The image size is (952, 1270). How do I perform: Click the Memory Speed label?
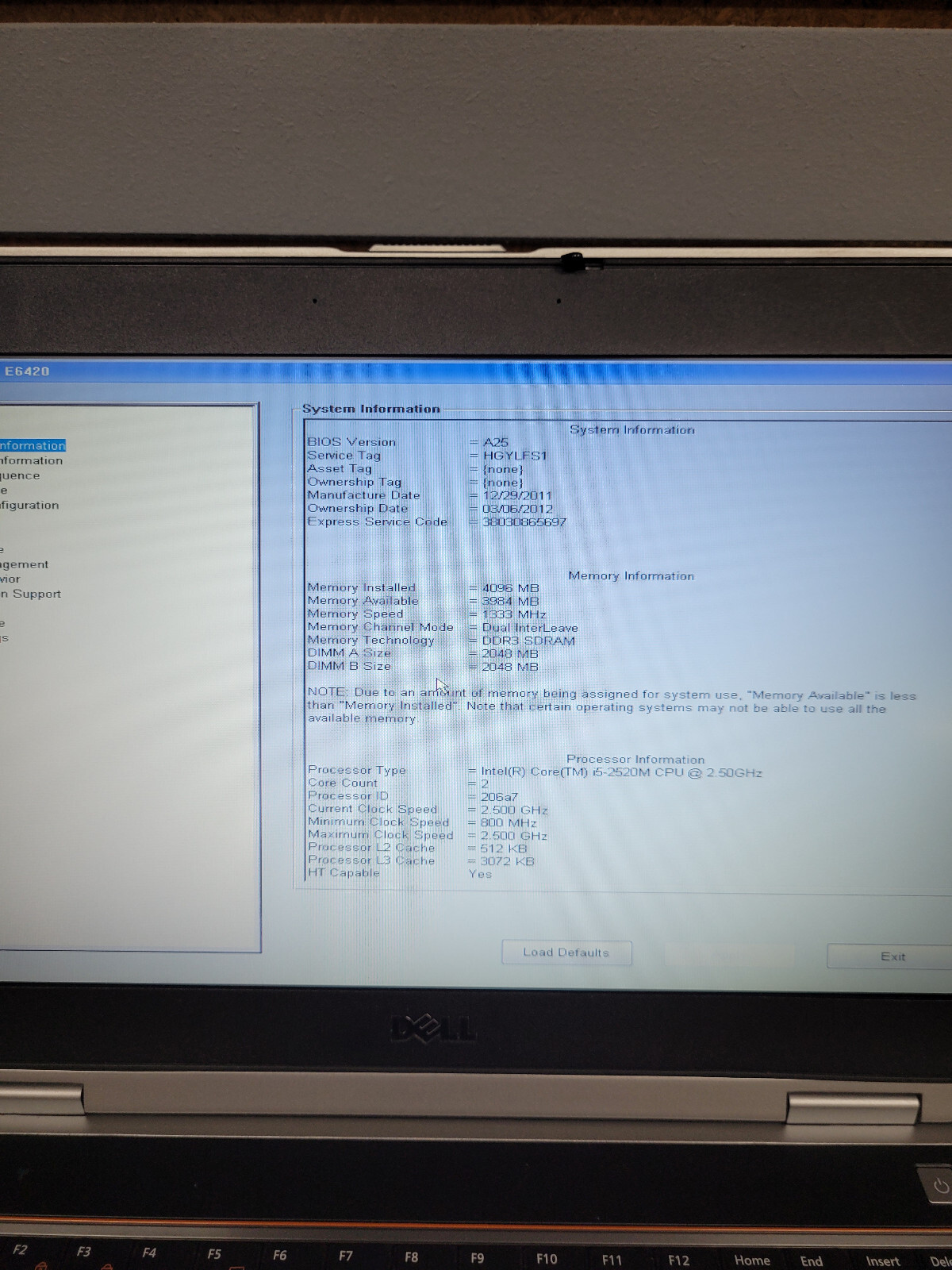click(x=355, y=614)
